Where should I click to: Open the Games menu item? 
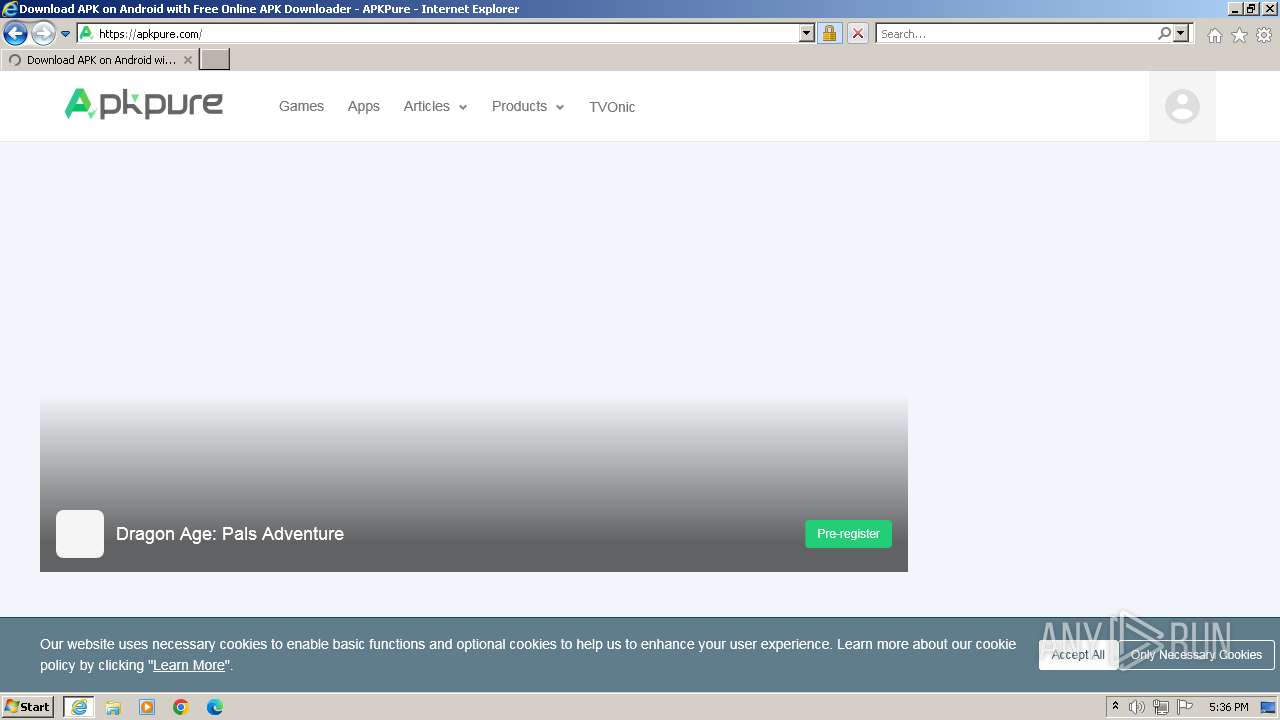pyautogui.click(x=301, y=106)
